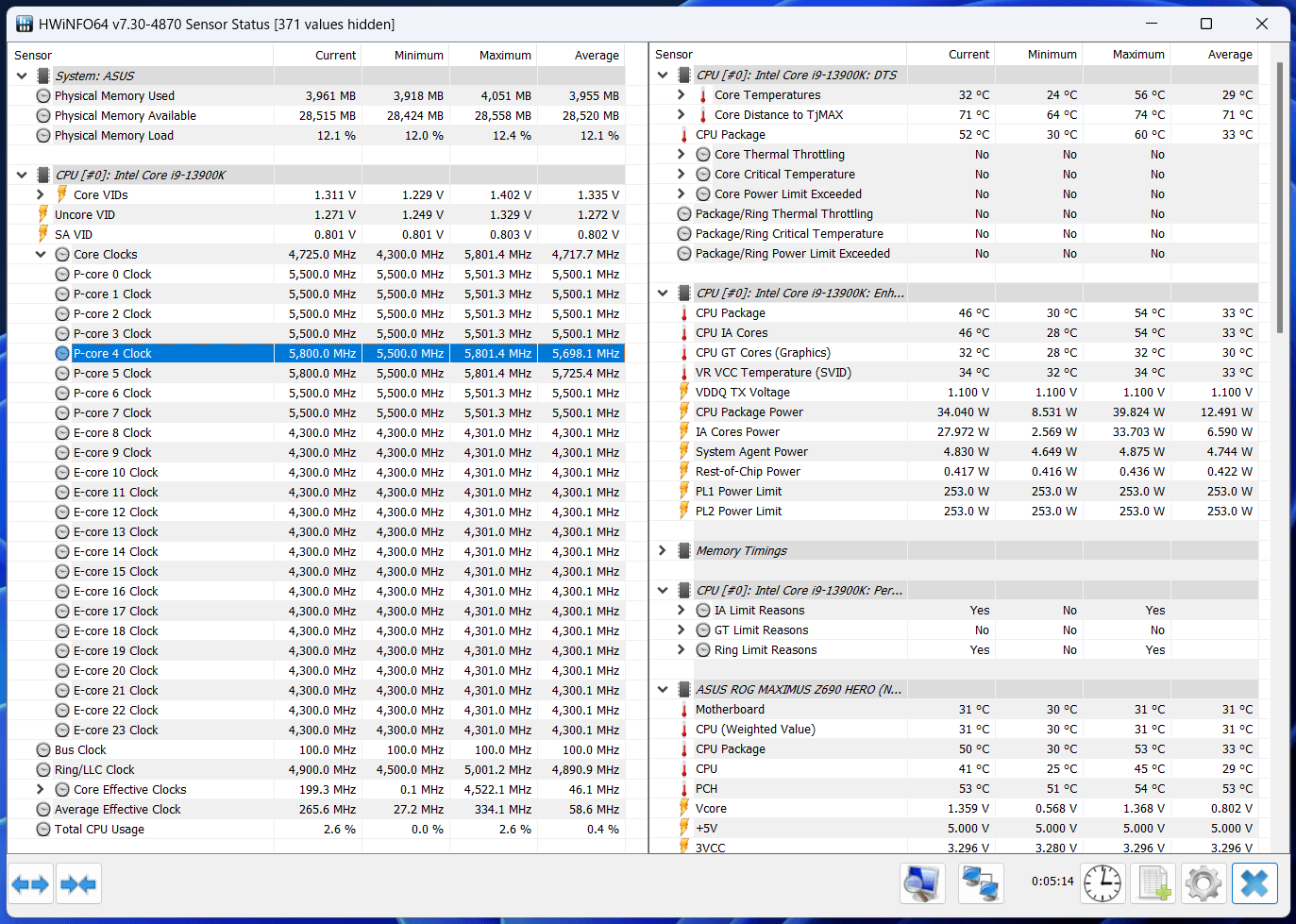1296x924 pixels.
Task: Expand Core Distance to TjMAX row
Action: click(x=682, y=114)
